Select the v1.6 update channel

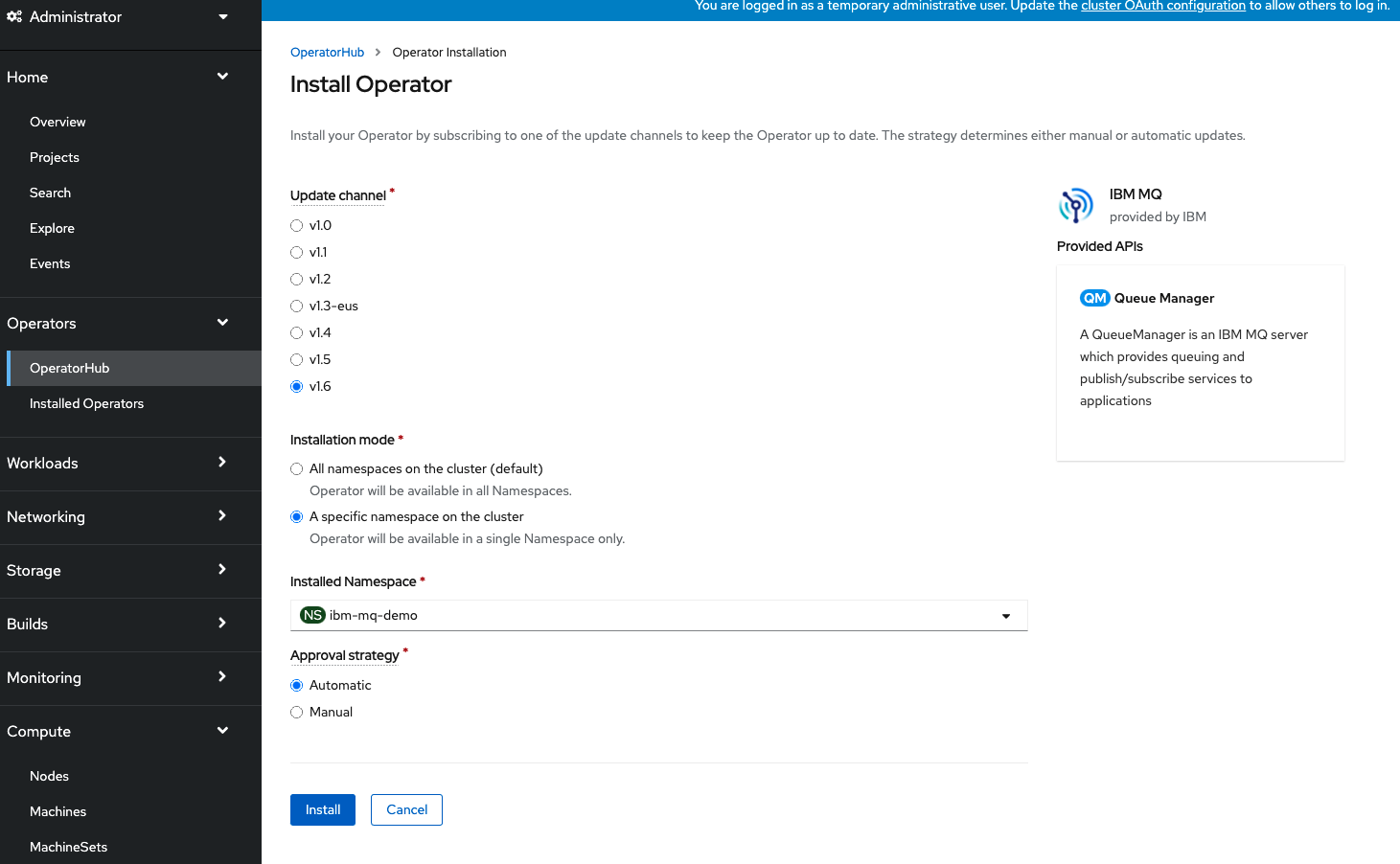pos(297,387)
